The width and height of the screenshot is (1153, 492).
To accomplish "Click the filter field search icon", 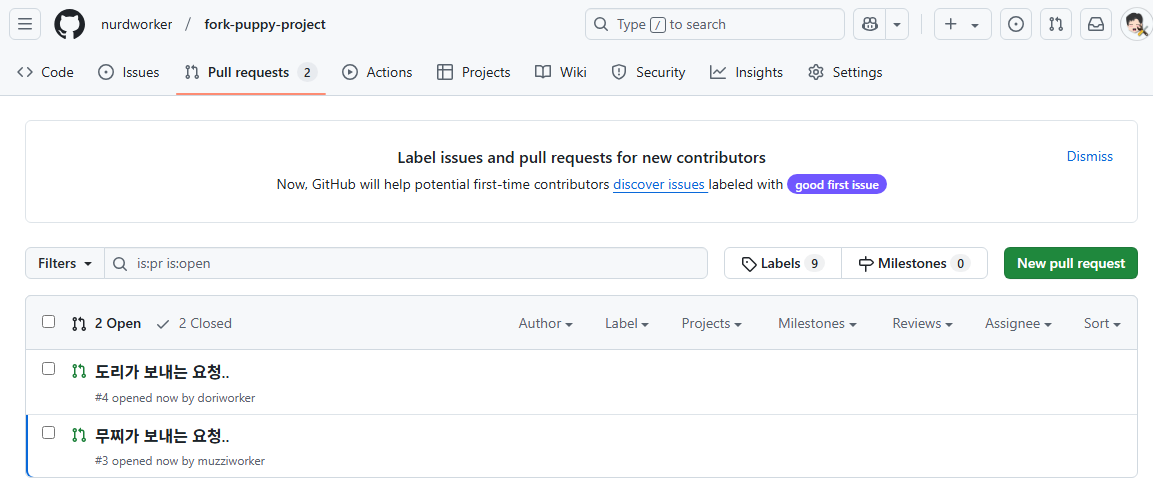I will tap(120, 263).
